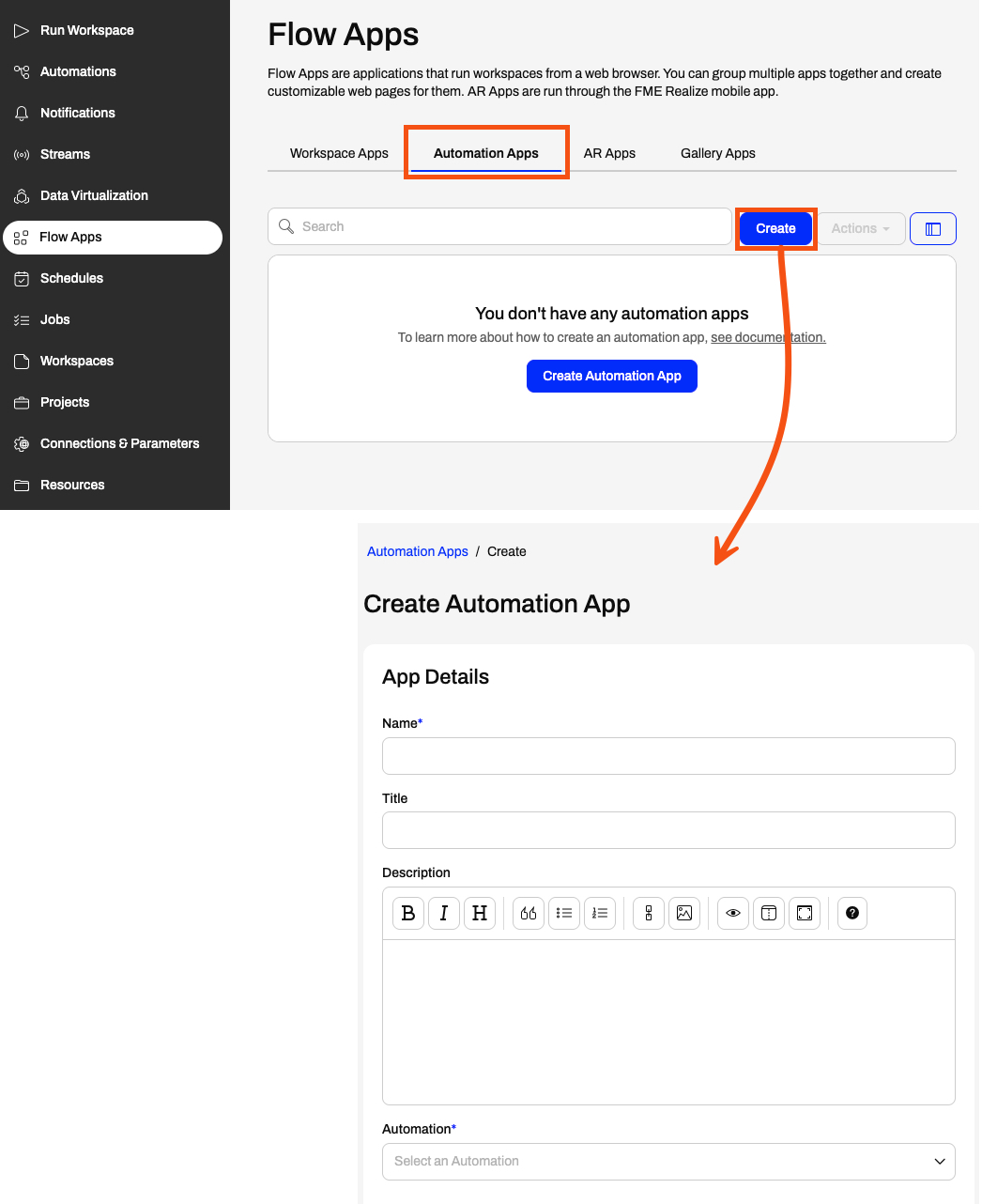
Task: Click the Projects briefcase icon
Action: (22, 402)
